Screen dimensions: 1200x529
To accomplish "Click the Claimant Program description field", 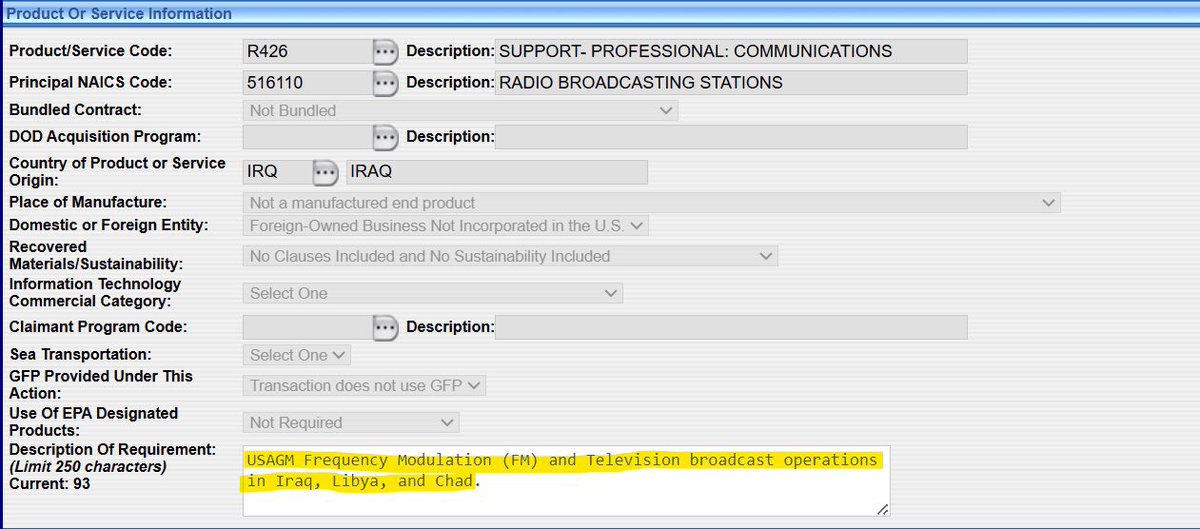I will coord(731,327).
